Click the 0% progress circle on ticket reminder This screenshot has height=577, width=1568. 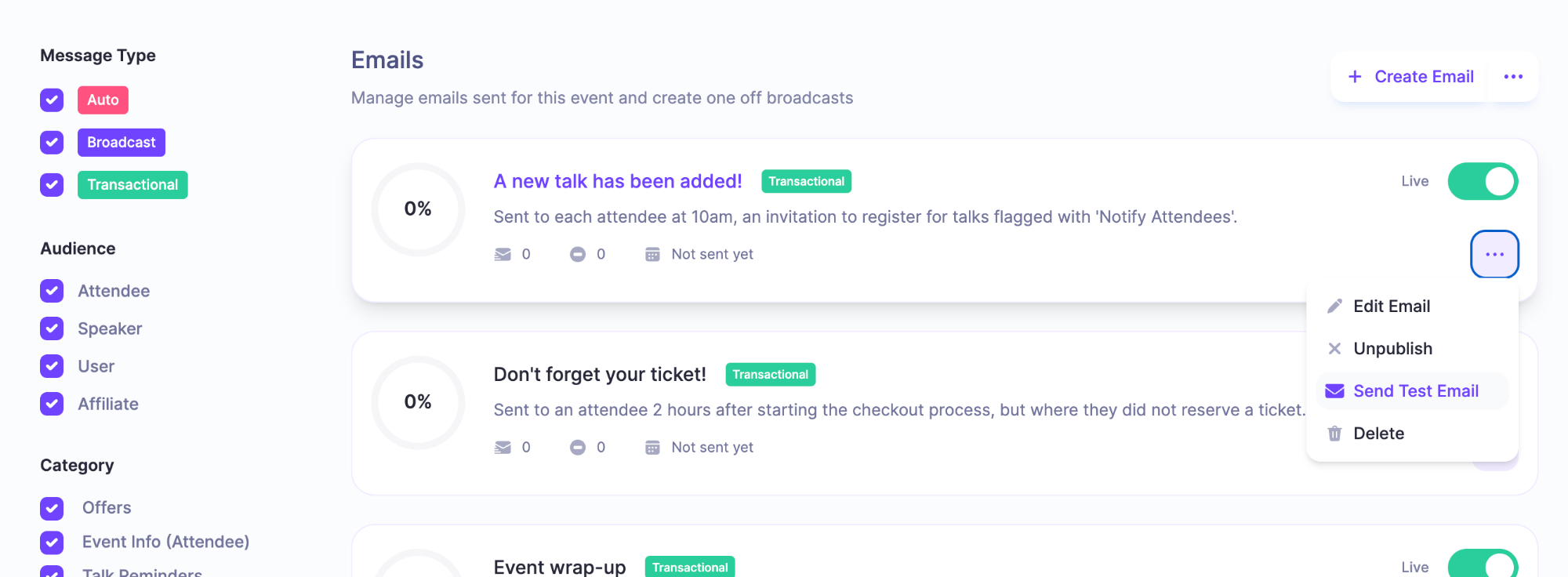click(x=418, y=402)
